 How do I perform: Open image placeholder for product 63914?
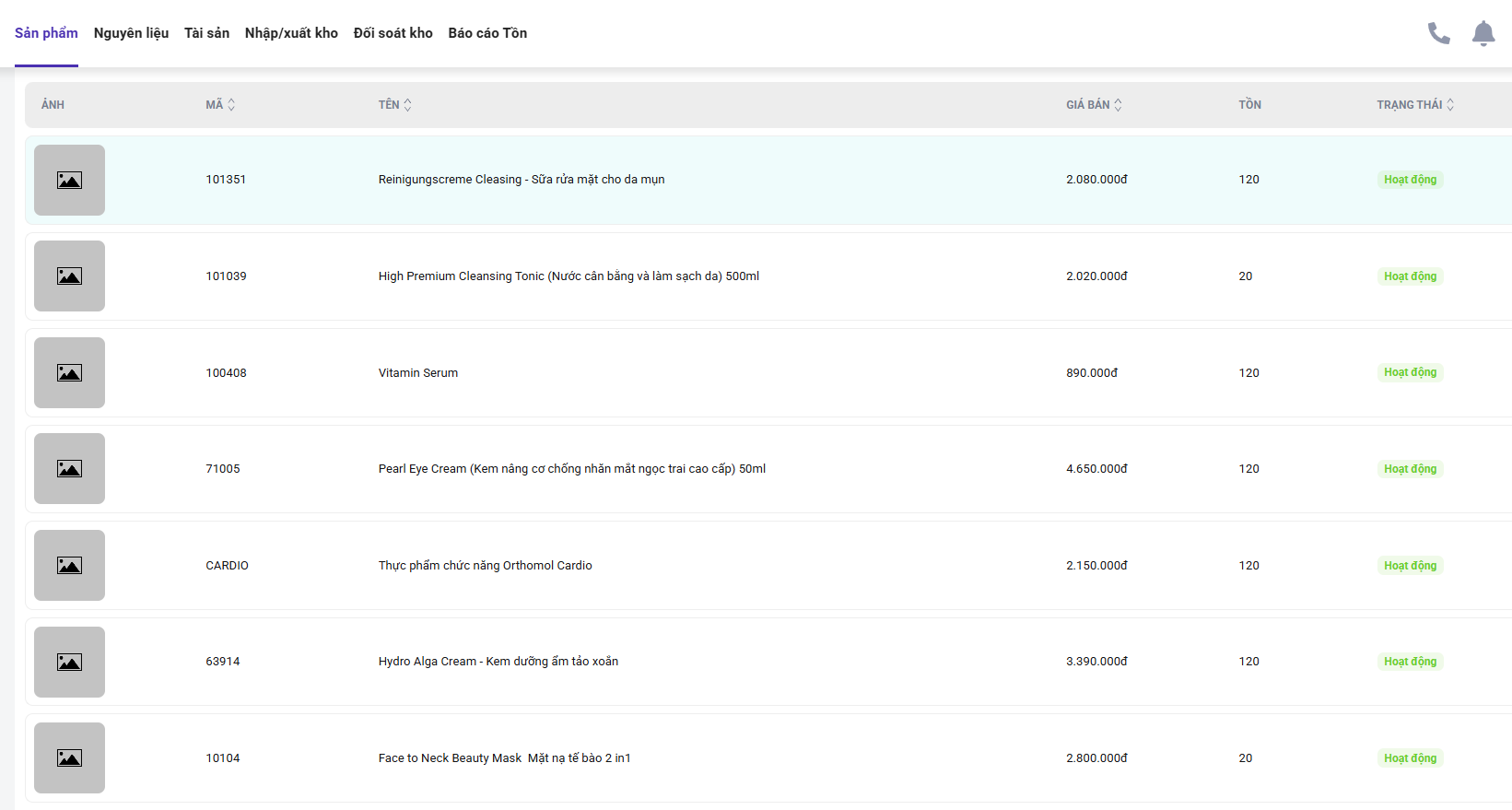tap(69, 662)
